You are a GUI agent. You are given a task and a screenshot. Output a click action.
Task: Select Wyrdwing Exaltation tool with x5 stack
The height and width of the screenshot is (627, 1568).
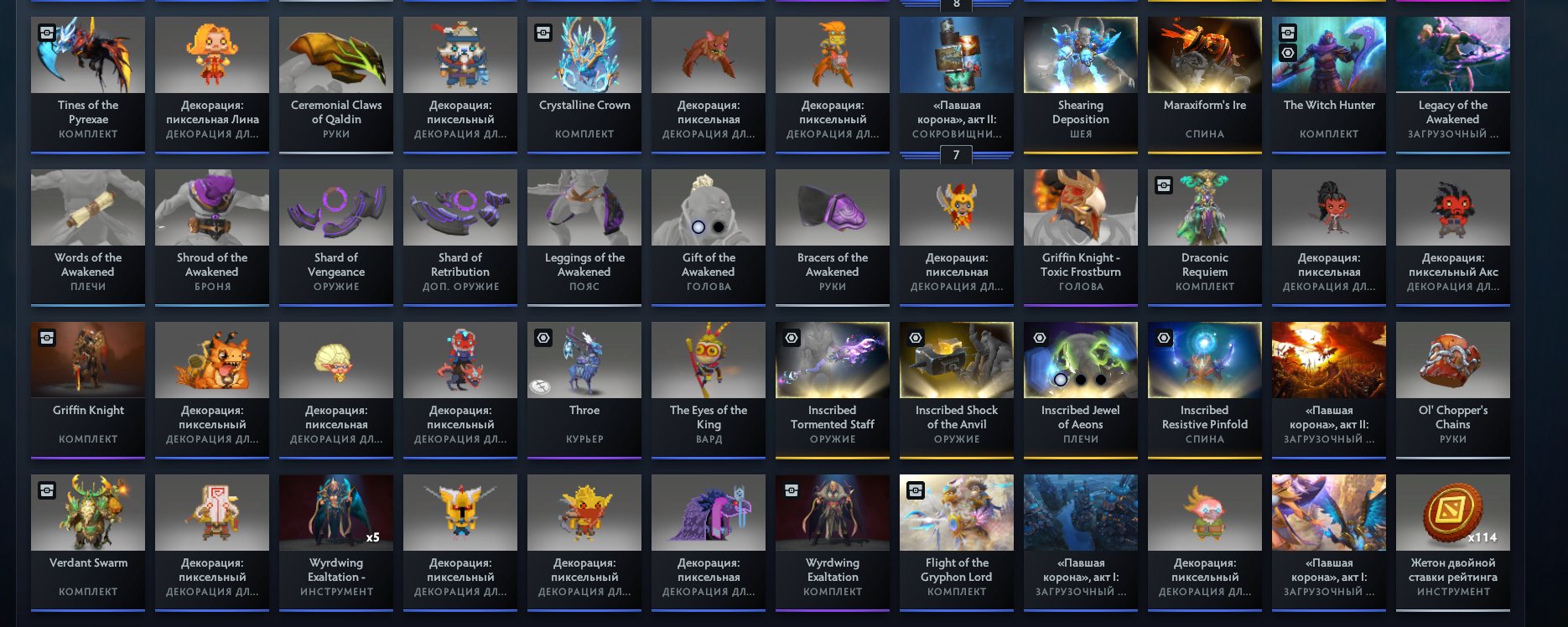click(x=336, y=542)
